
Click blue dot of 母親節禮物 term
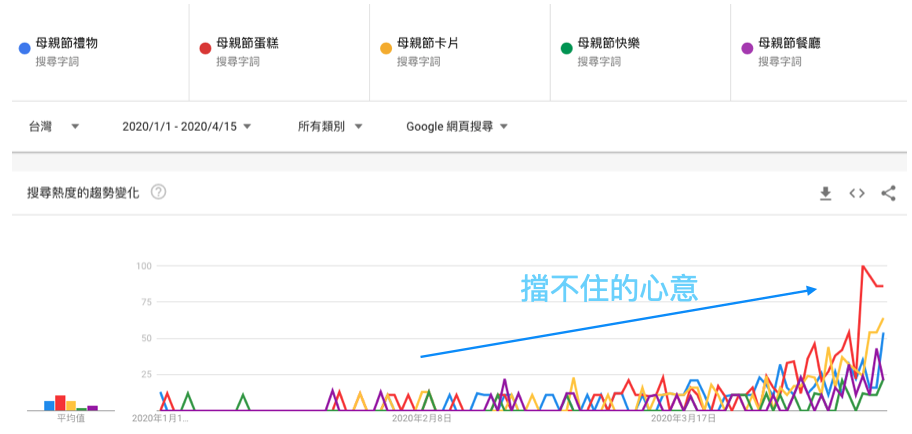[x=23, y=48]
